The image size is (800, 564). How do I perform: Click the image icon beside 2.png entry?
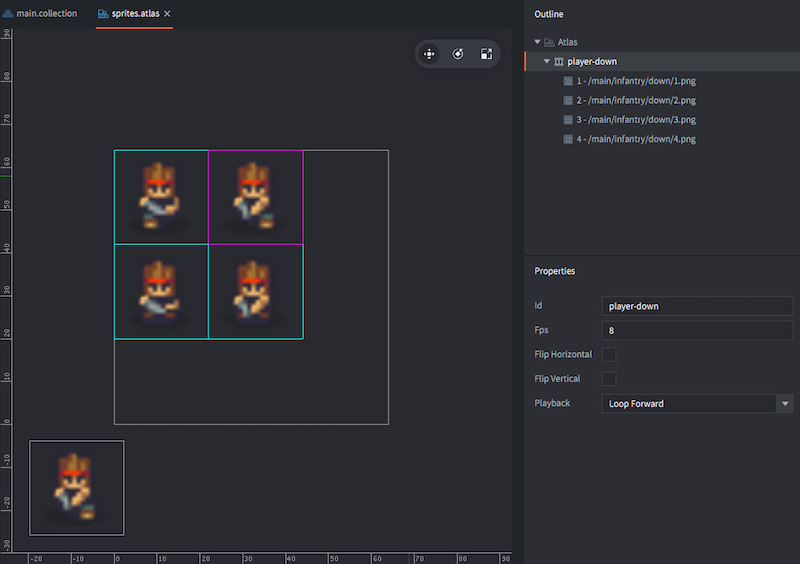(x=568, y=101)
